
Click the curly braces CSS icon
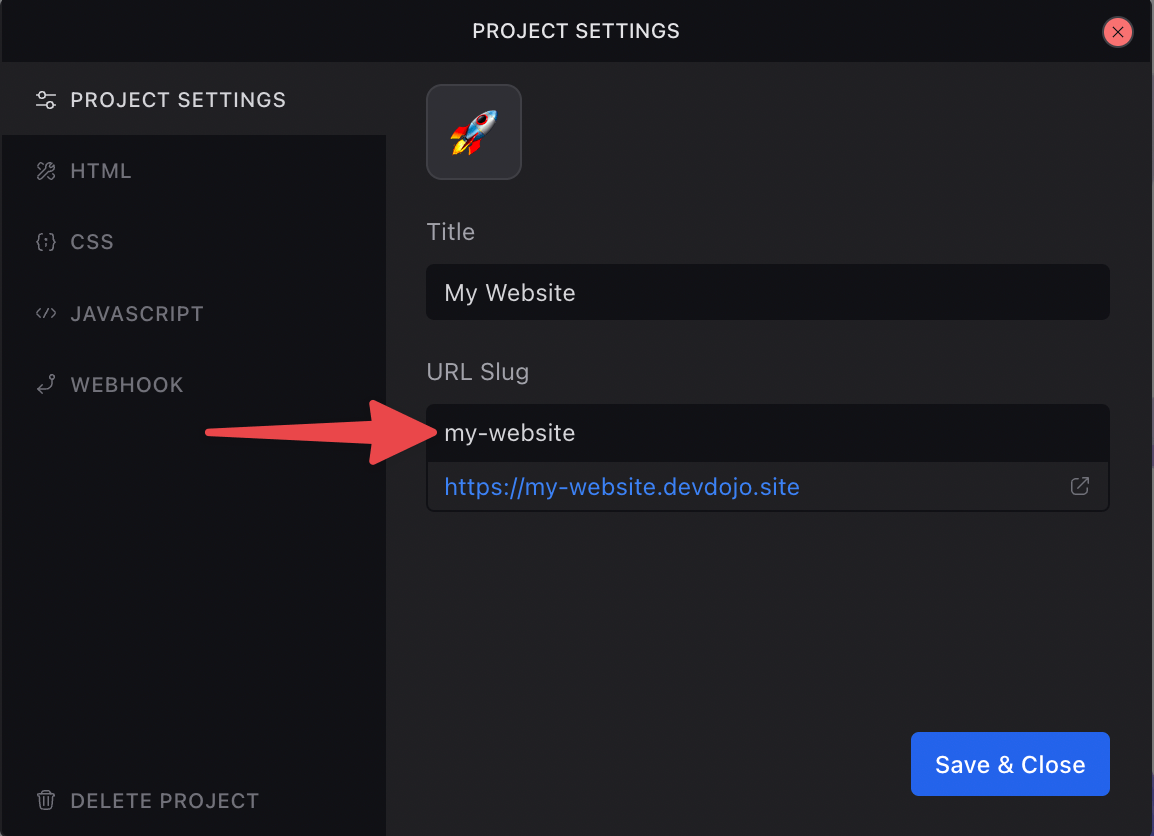click(x=46, y=242)
